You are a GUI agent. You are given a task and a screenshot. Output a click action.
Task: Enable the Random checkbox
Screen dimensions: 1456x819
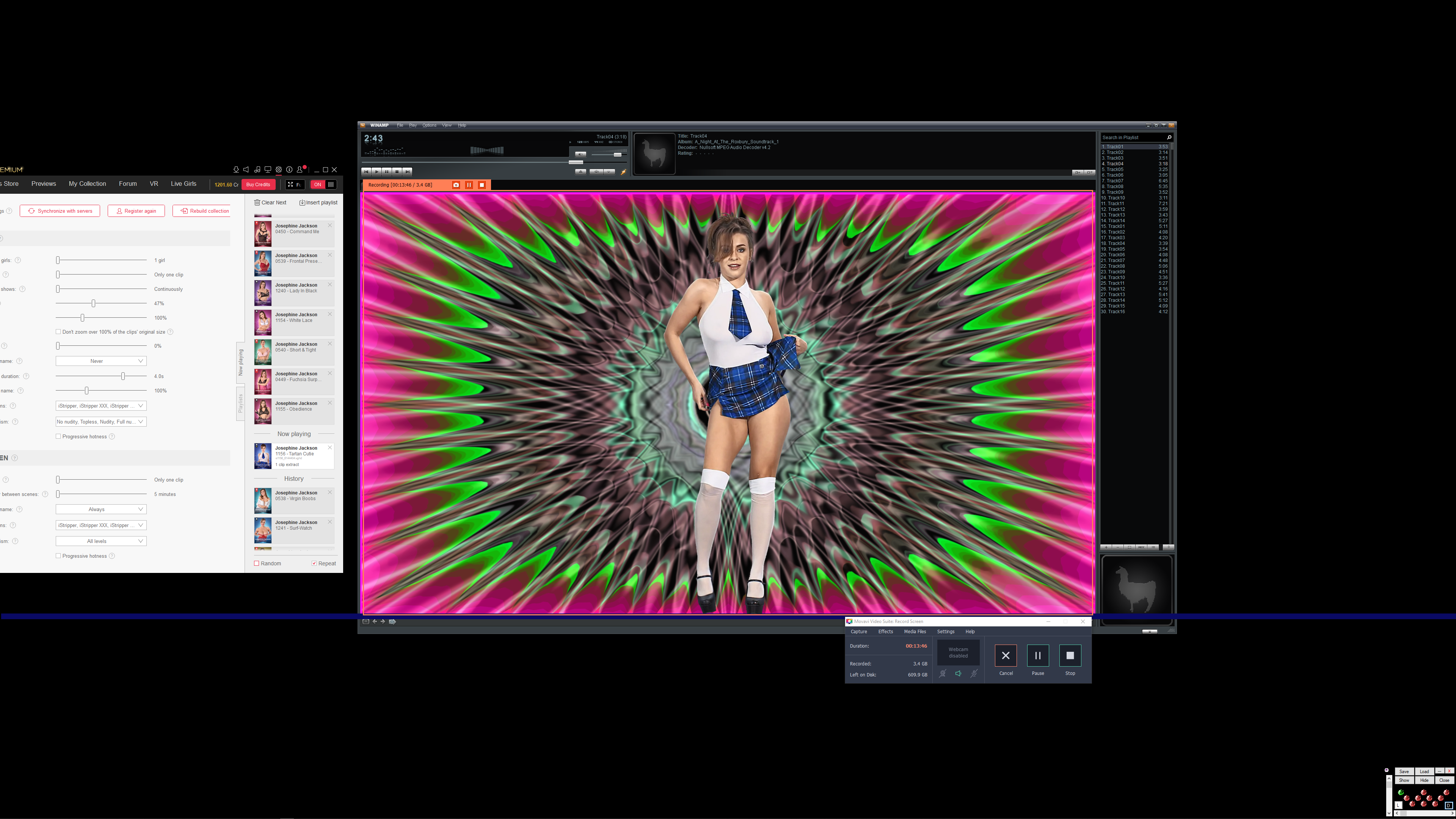[x=257, y=563]
